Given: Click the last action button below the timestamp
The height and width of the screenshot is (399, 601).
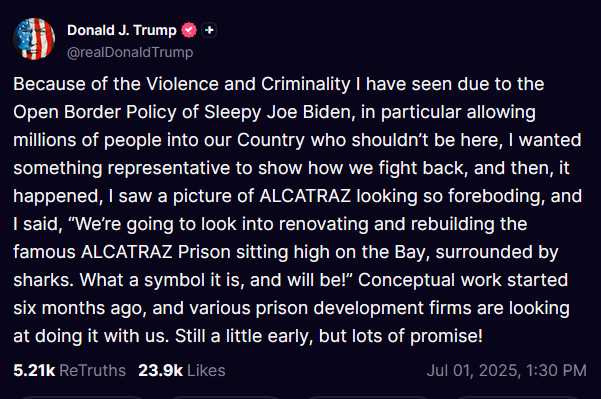Looking at the screenshot, I should (517, 397).
